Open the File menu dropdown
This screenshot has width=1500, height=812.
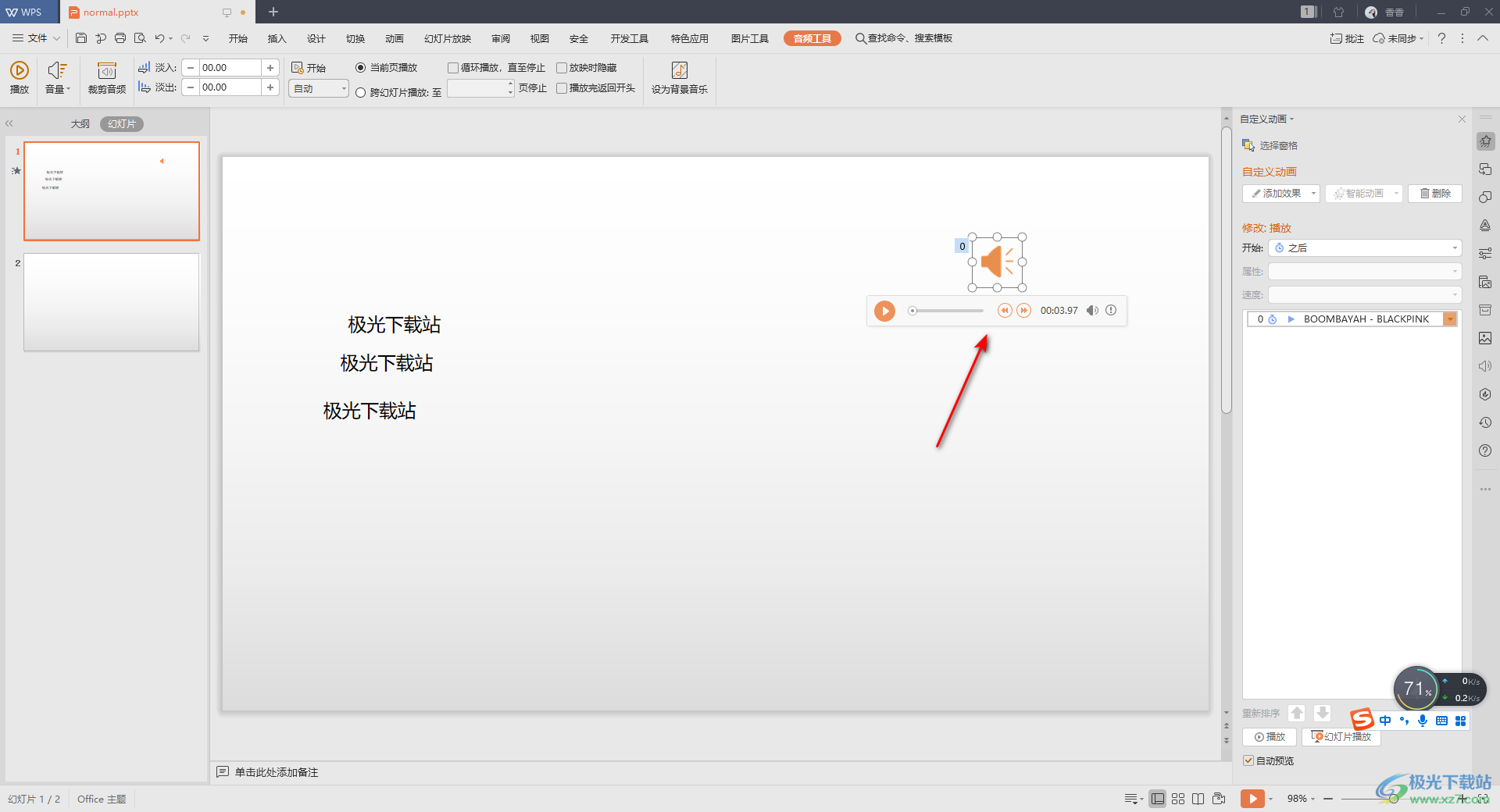pyautogui.click(x=36, y=38)
